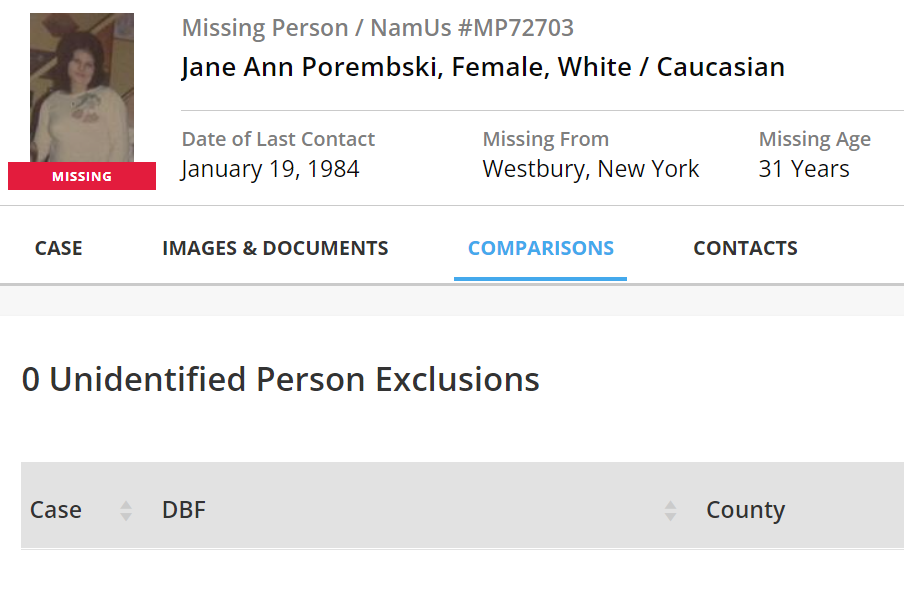
Task: Switch to the IMAGES & DOCUMENTS tab
Action: [275, 248]
